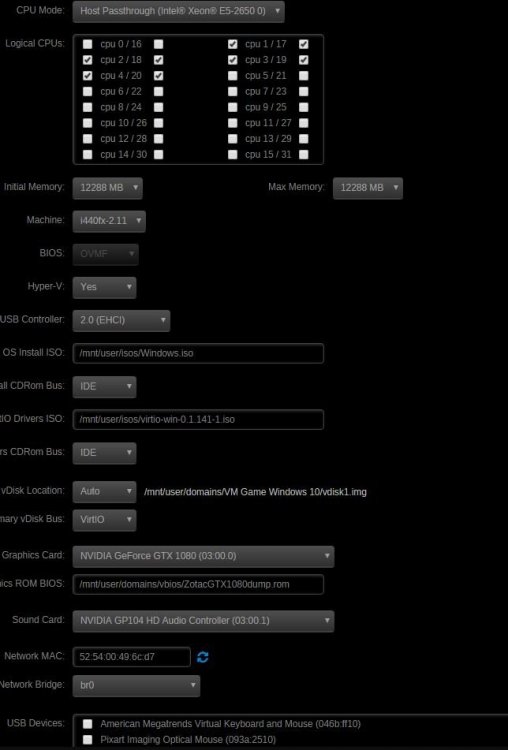Open the Initial Memory dropdown
Screen dimensions: 508x750
tap(108, 188)
